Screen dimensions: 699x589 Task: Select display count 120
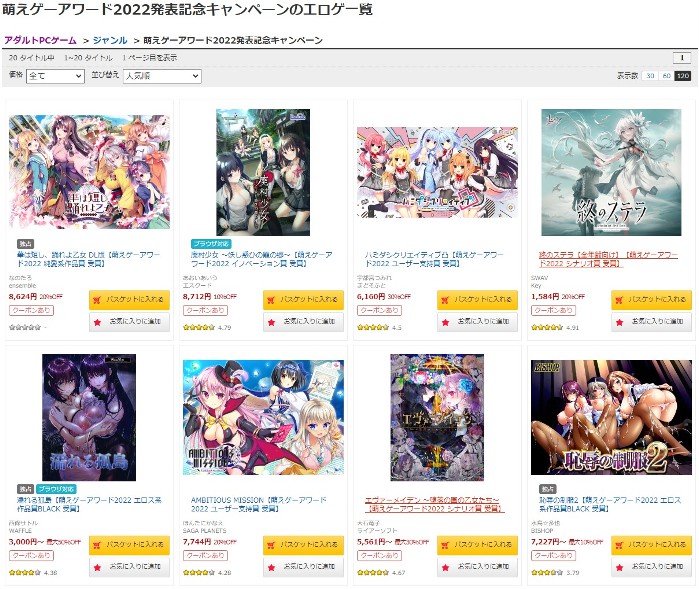(683, 76)
